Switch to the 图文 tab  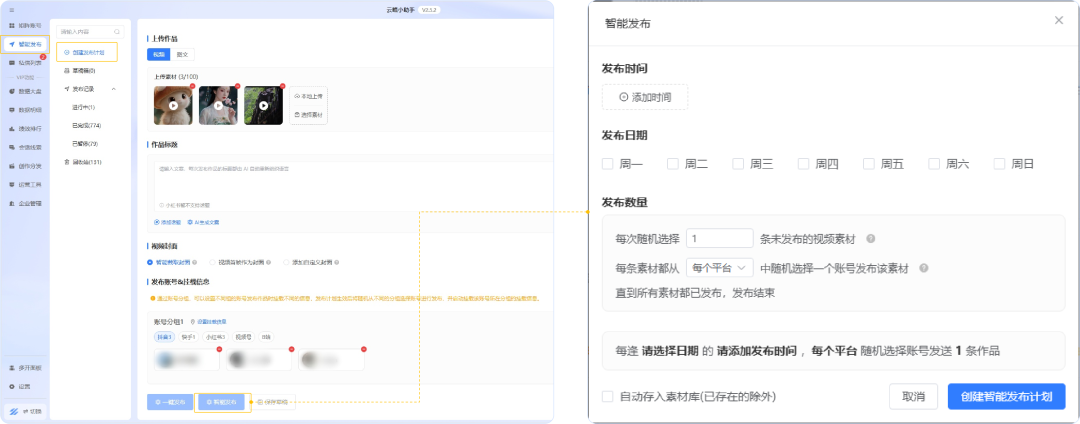(x=183, y=54)
